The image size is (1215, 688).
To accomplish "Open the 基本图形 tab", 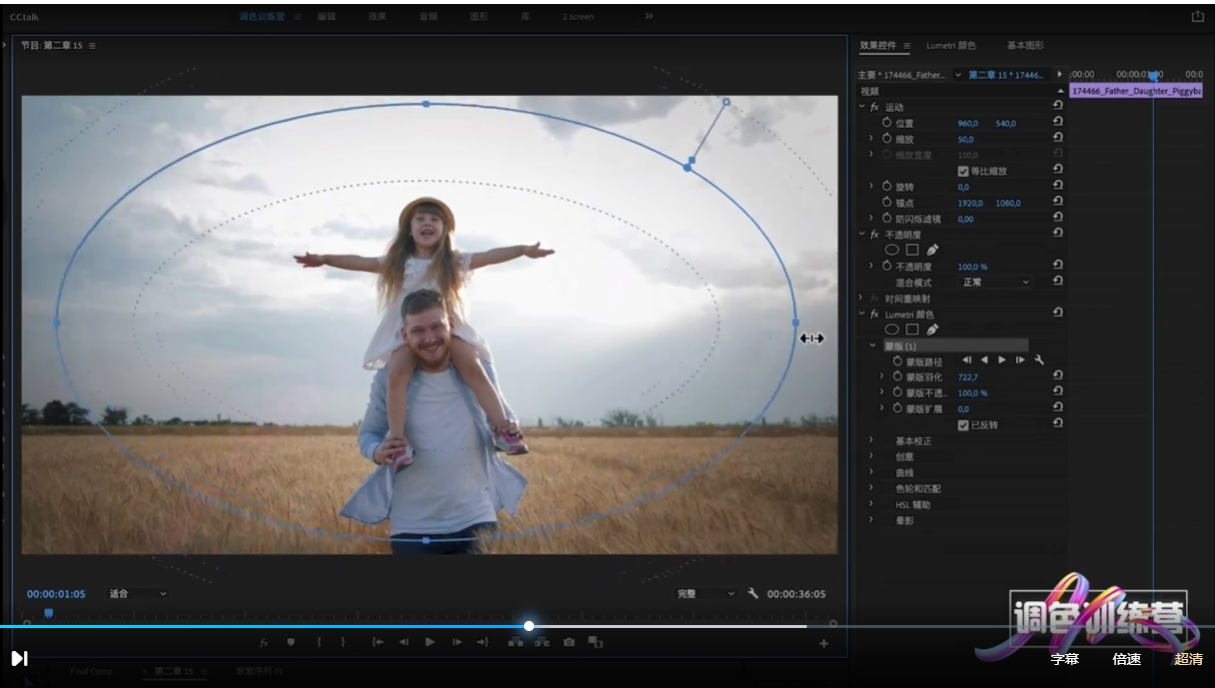I will (1024, 46).
